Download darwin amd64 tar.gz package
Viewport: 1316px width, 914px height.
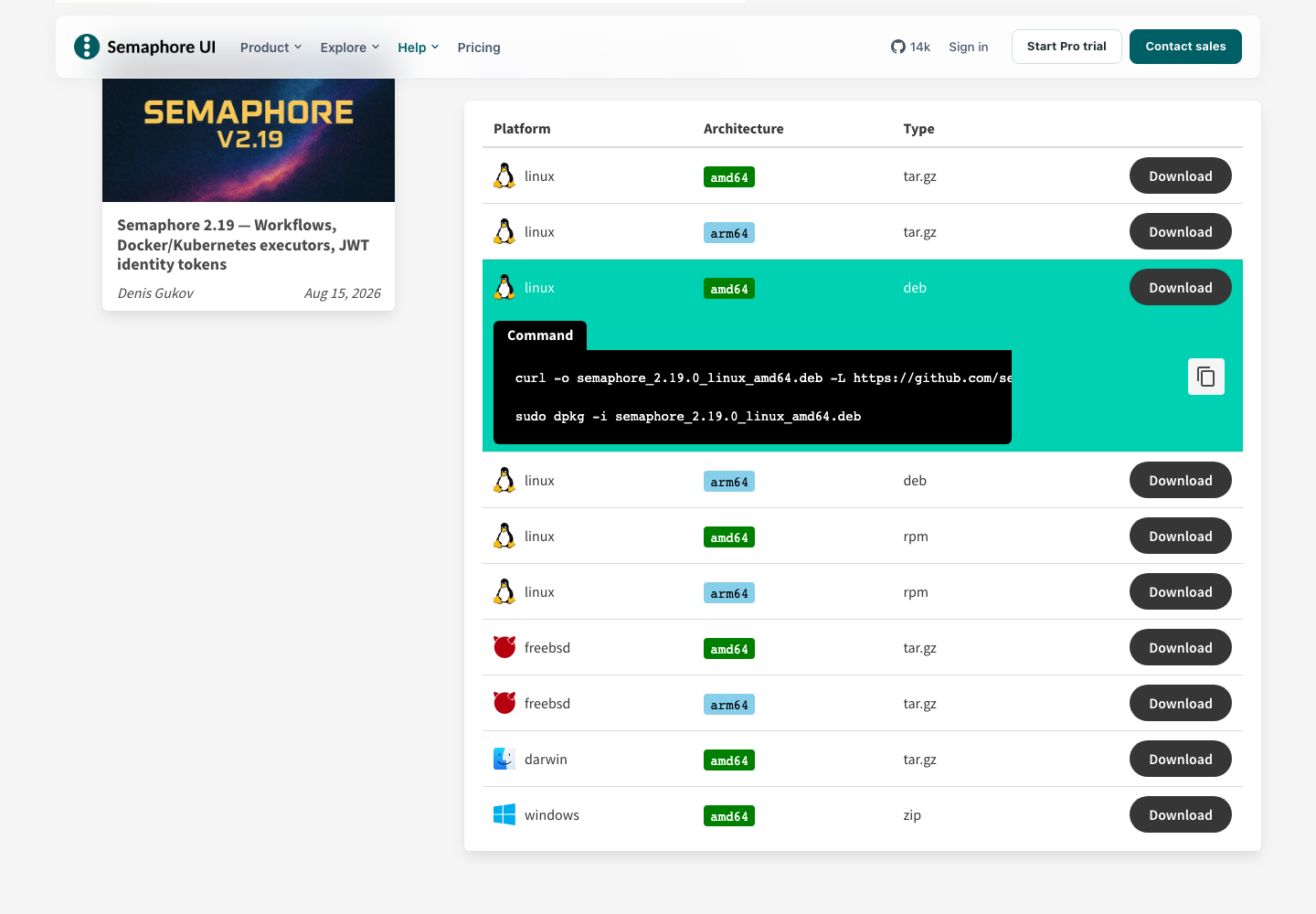[1181, 759]
